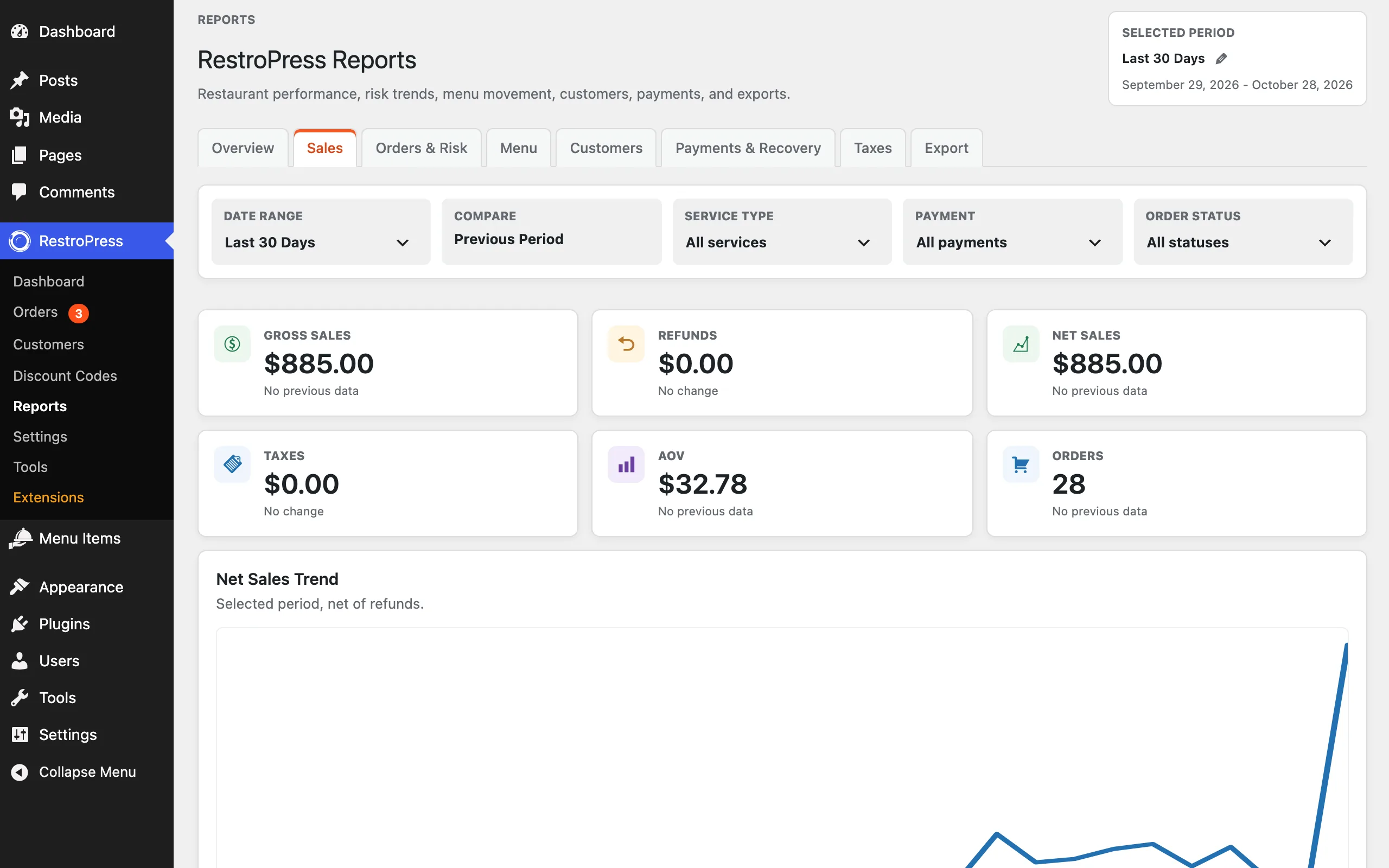The width and height of the screenshot is (1389, 868).
Task: Click the Orders shopping cart icon
Action: pyautogui.click(x=1021, y=464)
